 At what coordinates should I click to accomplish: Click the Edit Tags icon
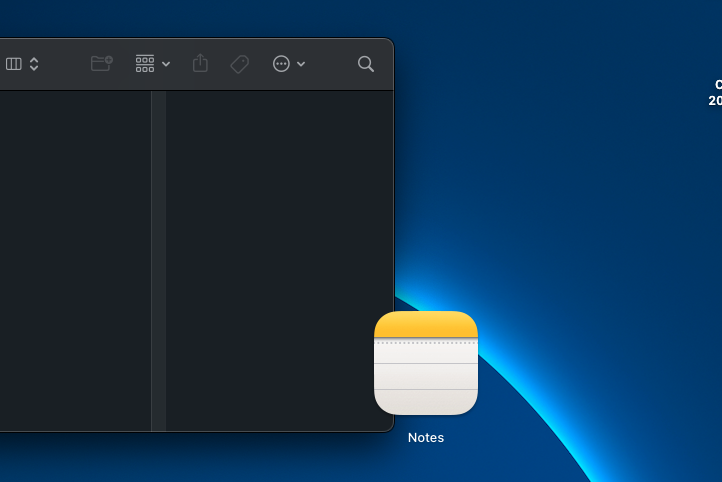240,64
